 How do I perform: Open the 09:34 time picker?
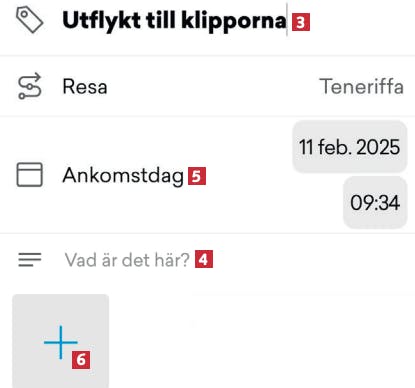pyautogui.click(x=375, y=202)
